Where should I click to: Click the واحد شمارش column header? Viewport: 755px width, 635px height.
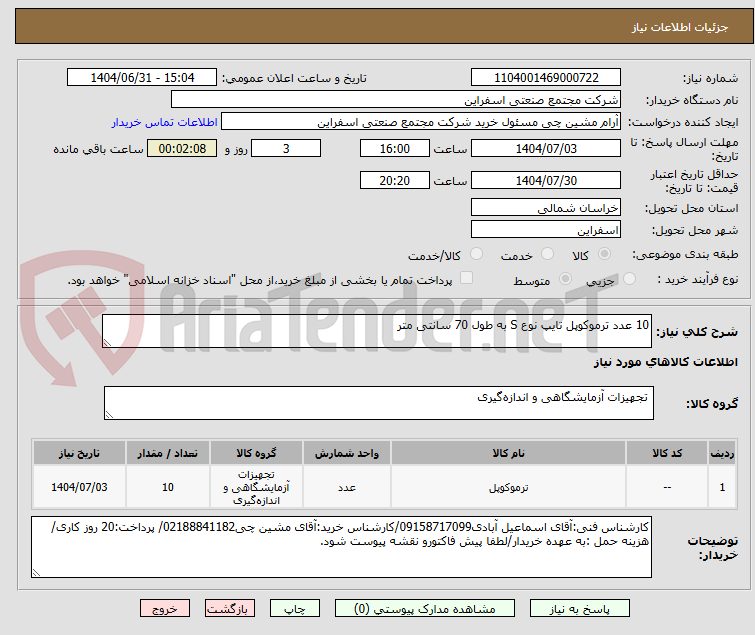tap(347, 453)
